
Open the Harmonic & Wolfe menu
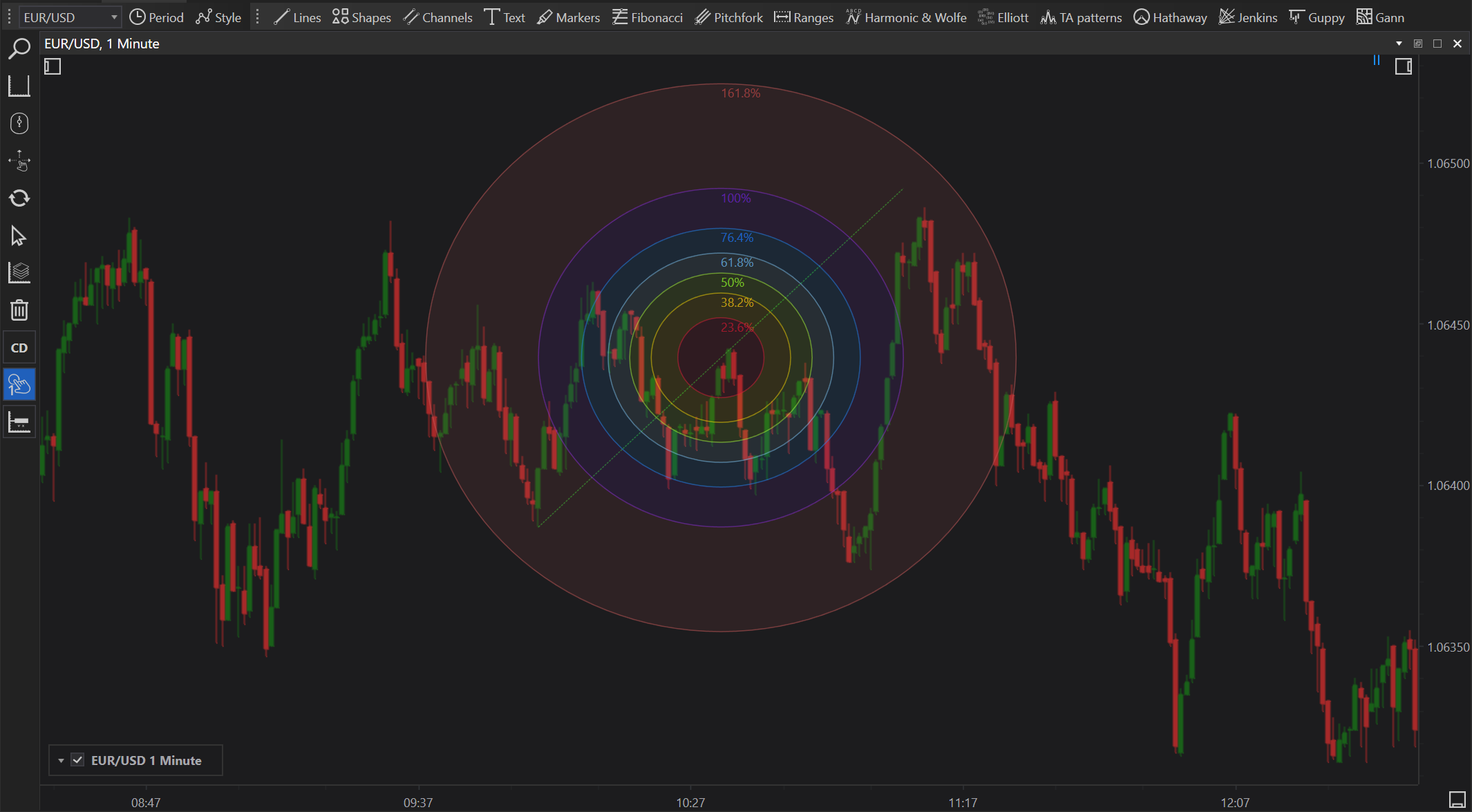coord(906,17)
